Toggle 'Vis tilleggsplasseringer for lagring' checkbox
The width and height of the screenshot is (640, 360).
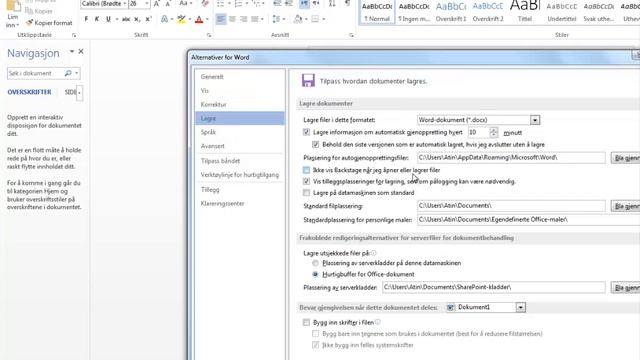pos(306,181)
